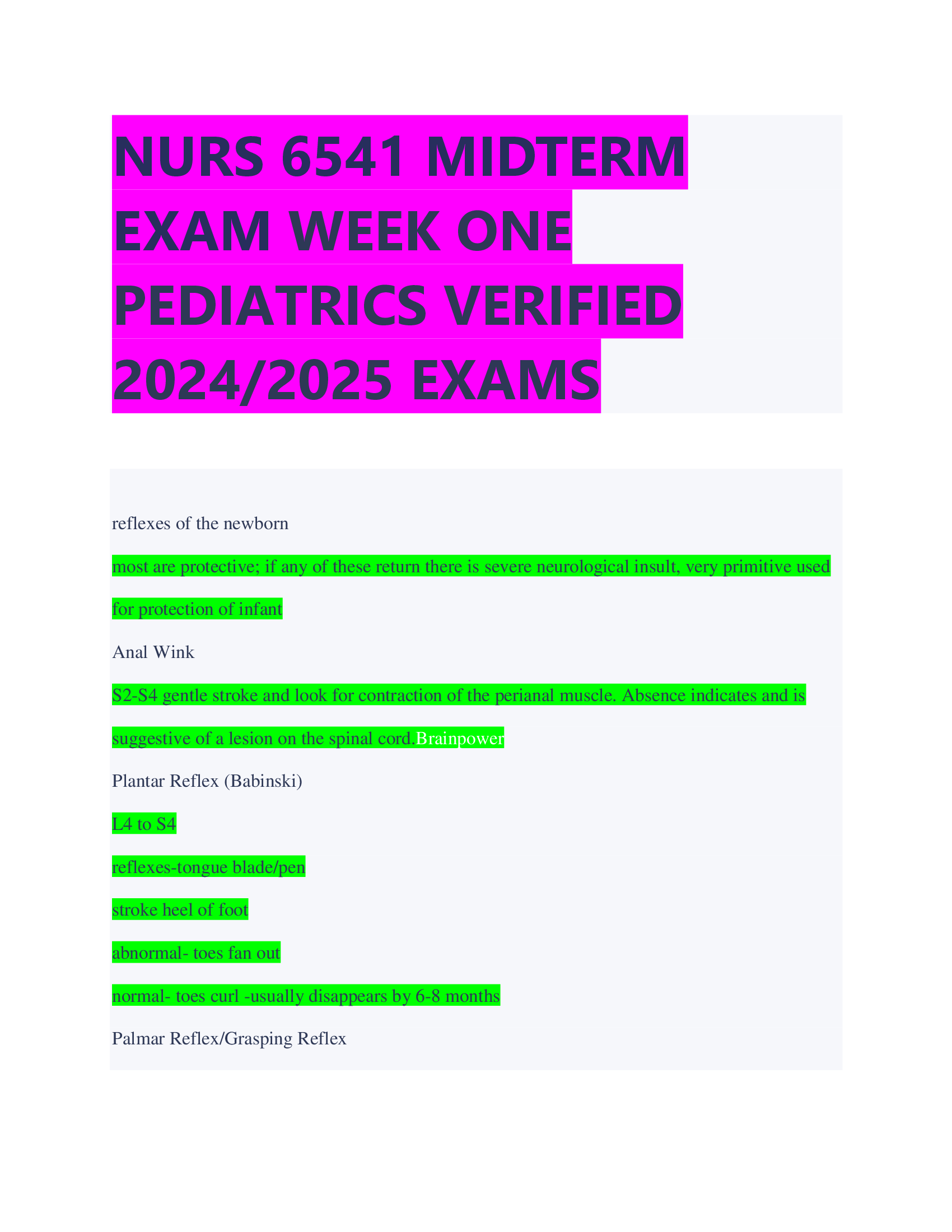Click the 'reflexes of the newborn' term
The width and height of the screenshot is (952, 1232).
200,524
